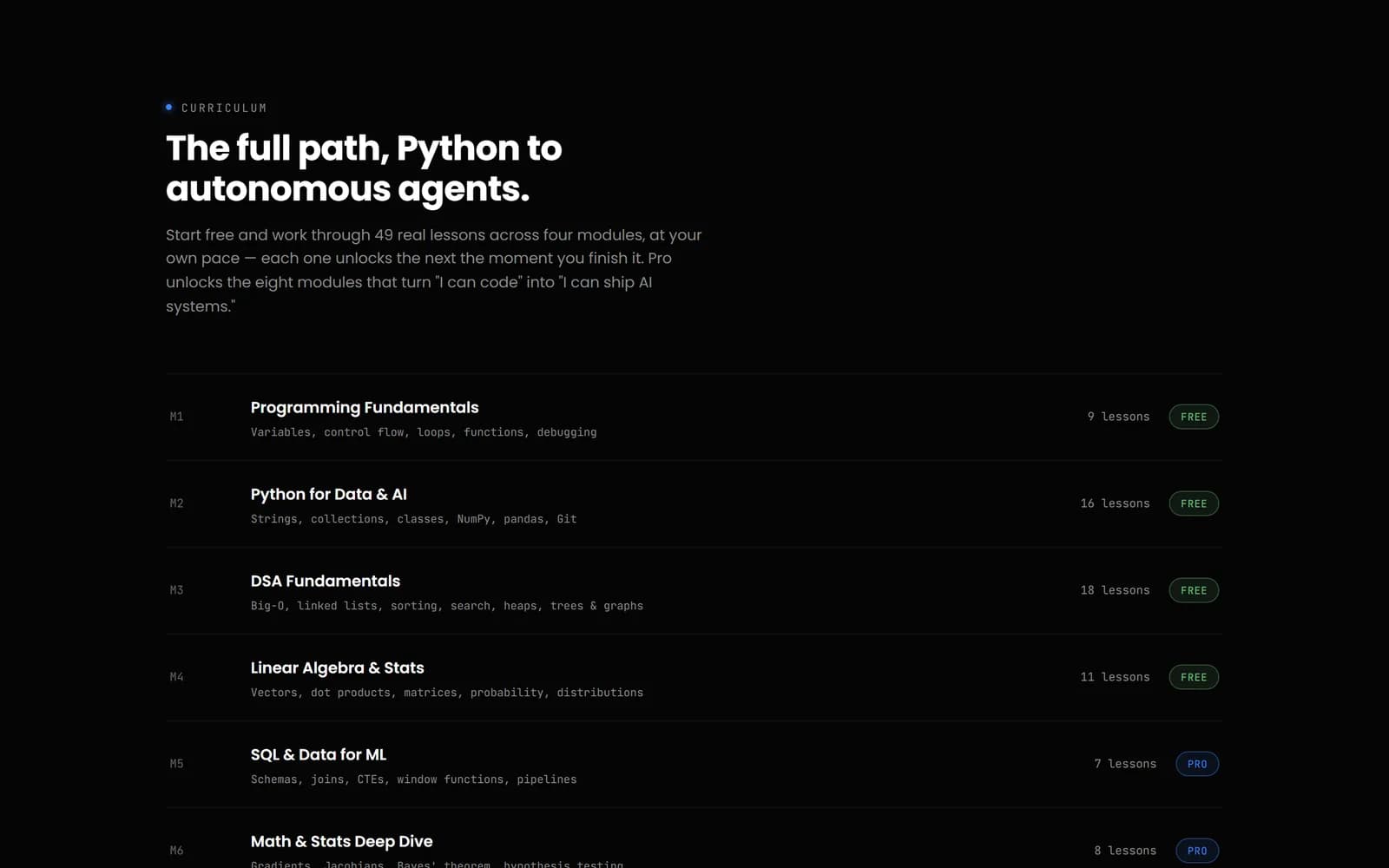Image resolution: width=1389 pixels, height=868 pixels.
Task: Click the '9 lessons' count
Action: point(1118,417)
